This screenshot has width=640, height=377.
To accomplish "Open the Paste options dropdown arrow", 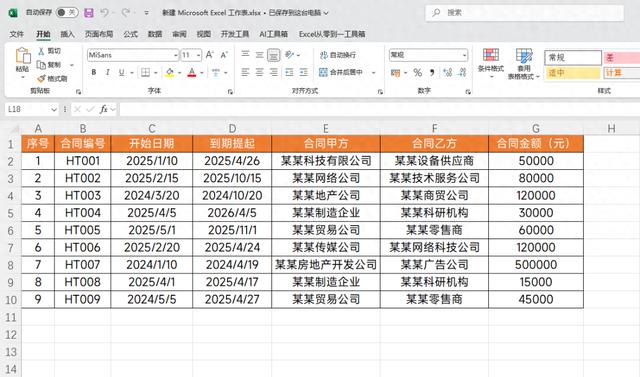I will point(23,78).
